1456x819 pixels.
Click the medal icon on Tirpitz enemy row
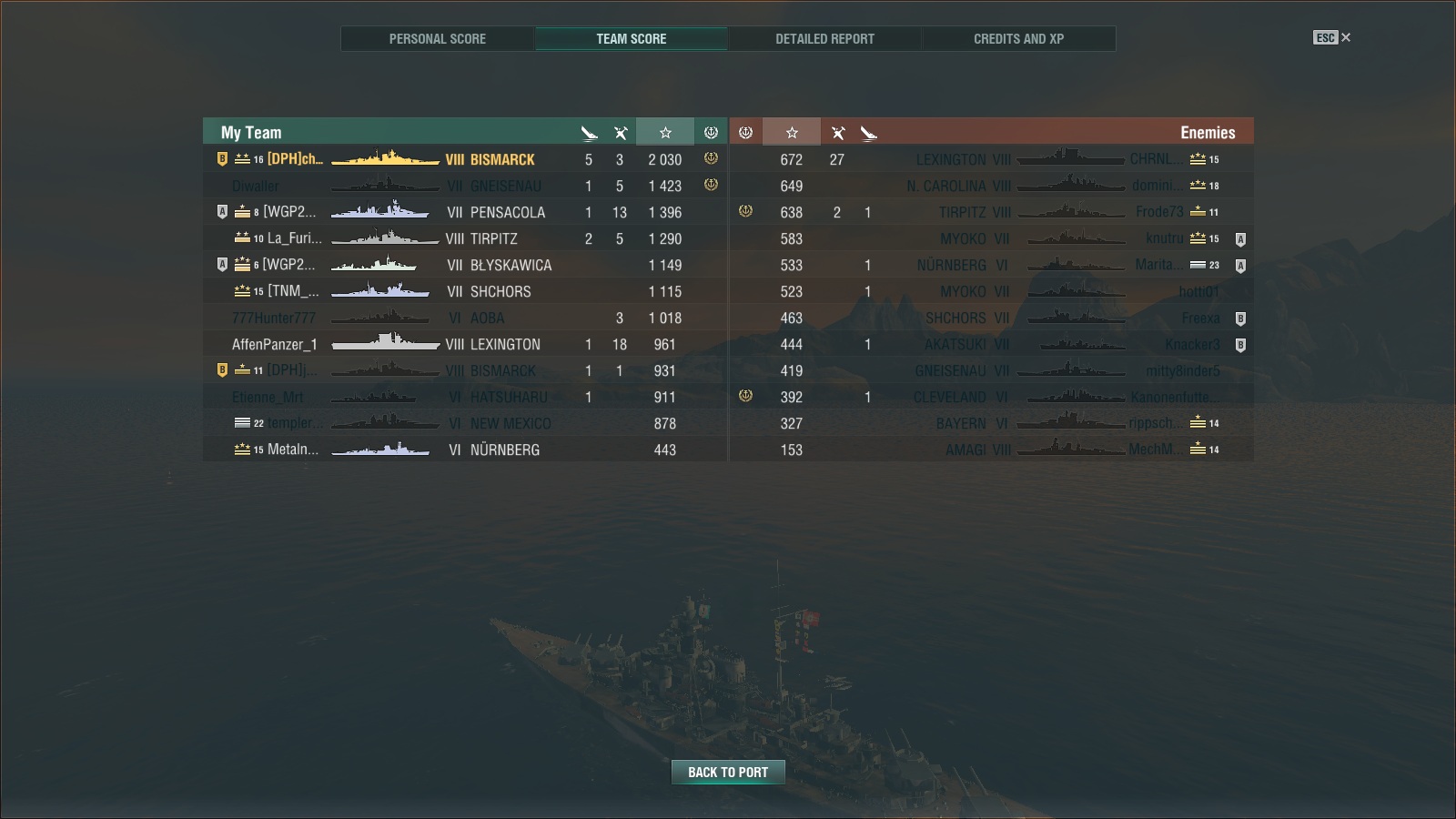tap(745, 211)
